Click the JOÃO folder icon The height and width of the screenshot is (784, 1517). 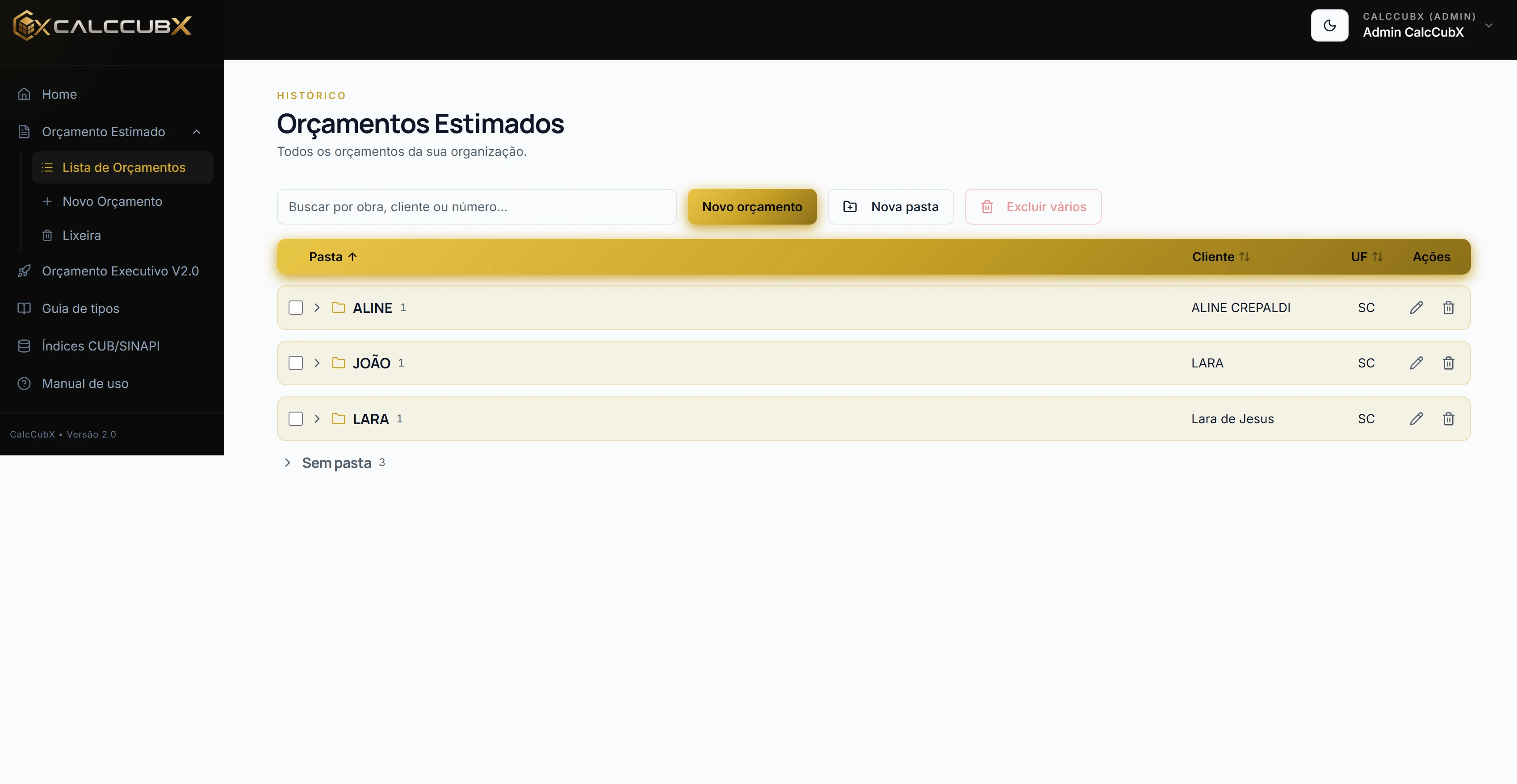(x=339, y=363)
